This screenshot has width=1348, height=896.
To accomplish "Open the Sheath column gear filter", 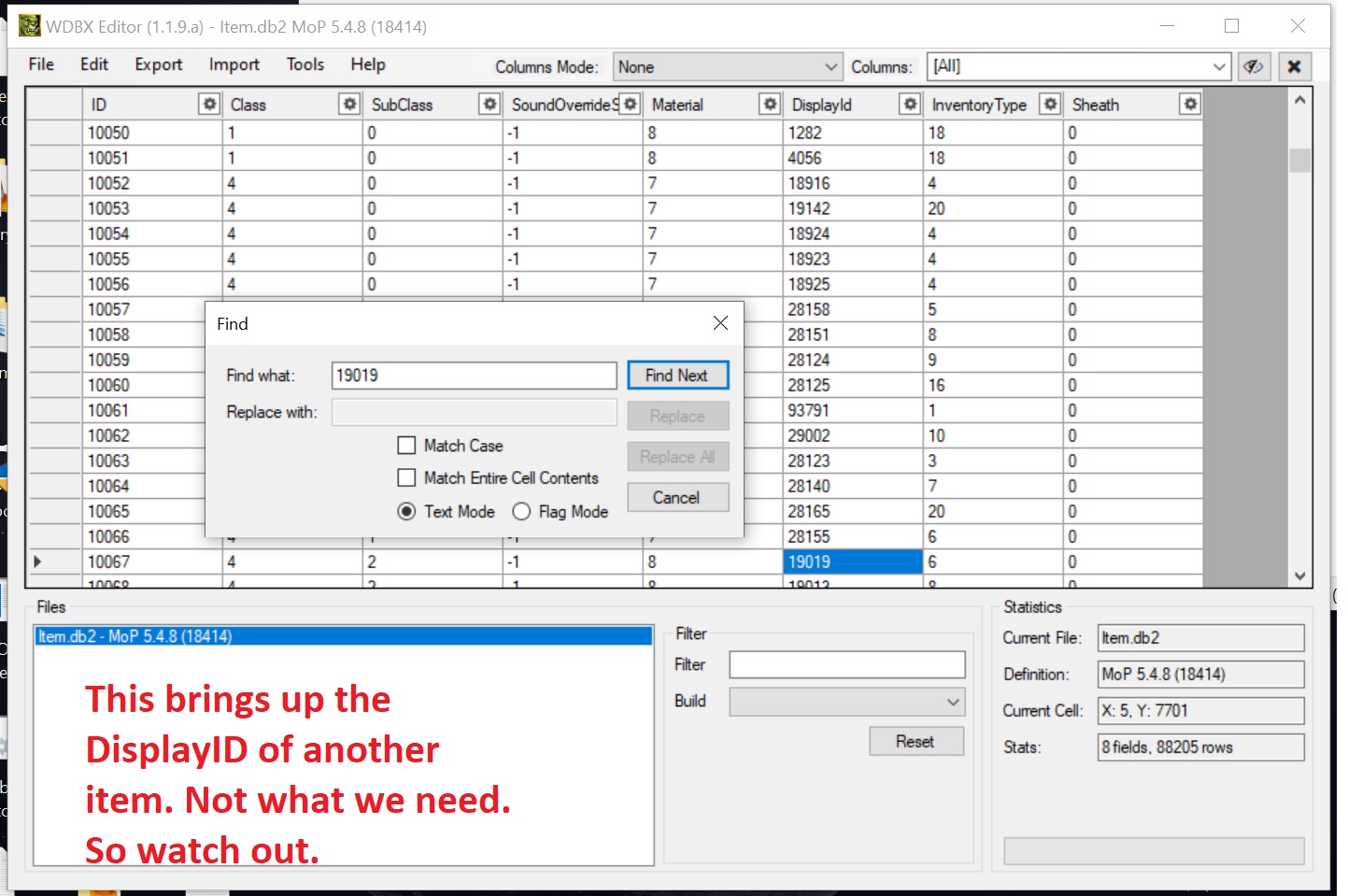I will click(1190, 104).
